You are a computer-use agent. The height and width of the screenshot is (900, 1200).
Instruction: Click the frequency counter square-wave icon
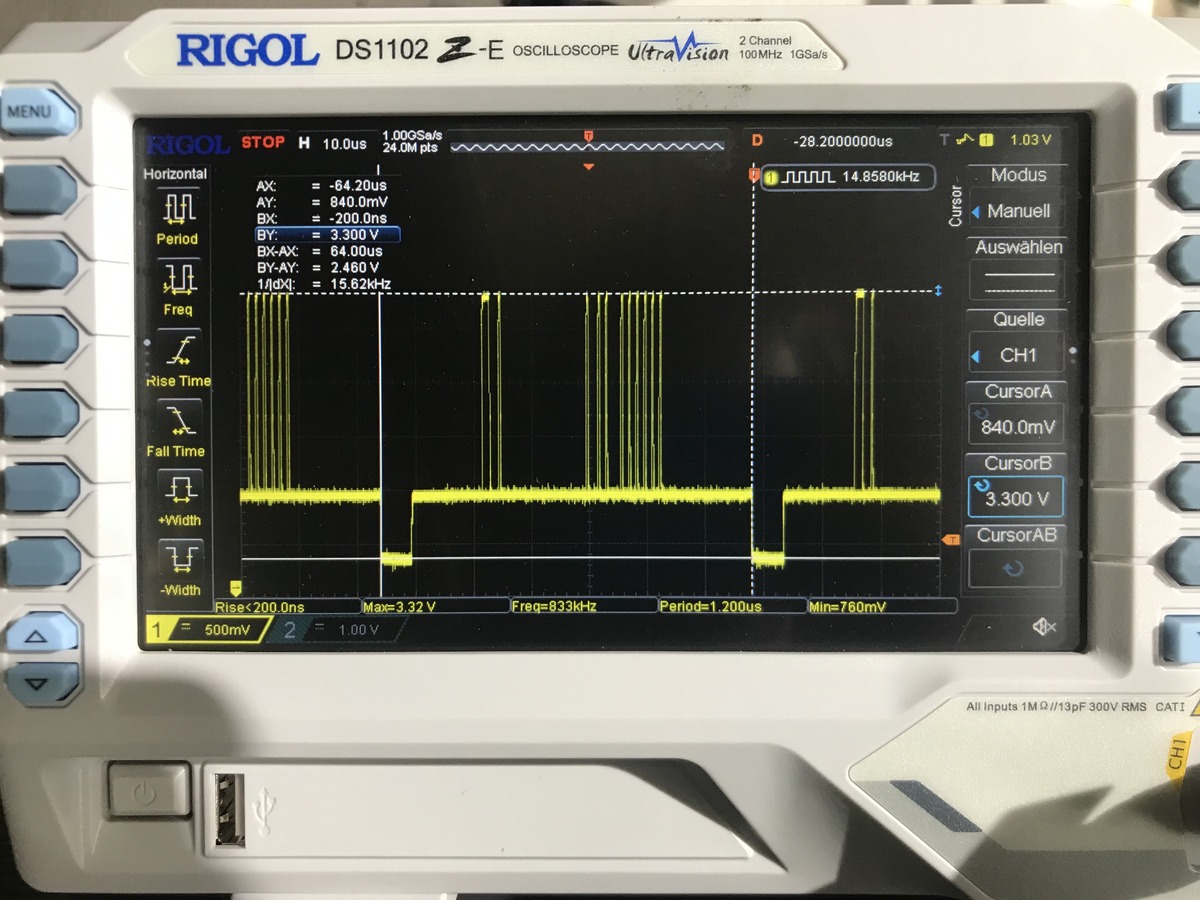[806, 178]
